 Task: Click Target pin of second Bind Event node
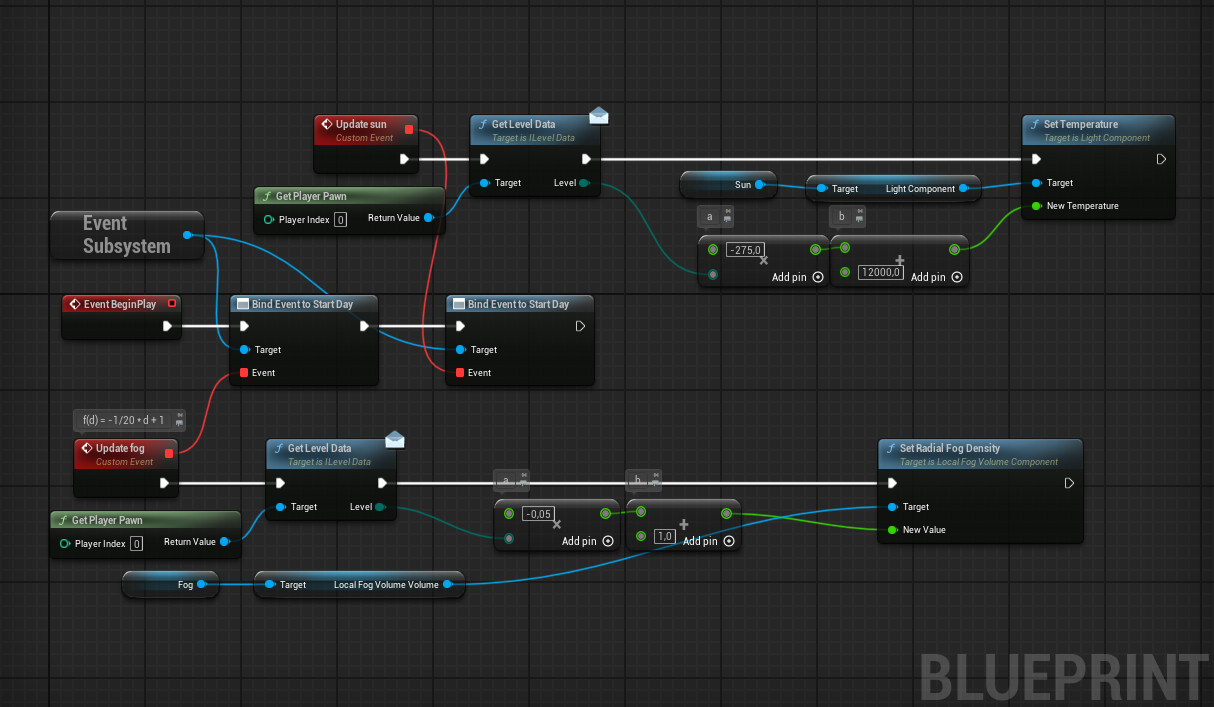[461, 350]
